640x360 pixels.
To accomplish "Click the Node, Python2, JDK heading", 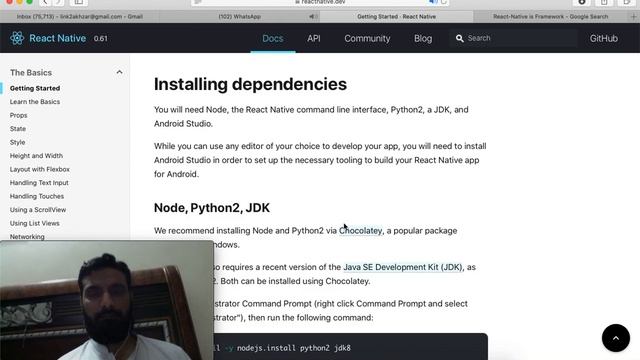I will (x=212, y=208).
